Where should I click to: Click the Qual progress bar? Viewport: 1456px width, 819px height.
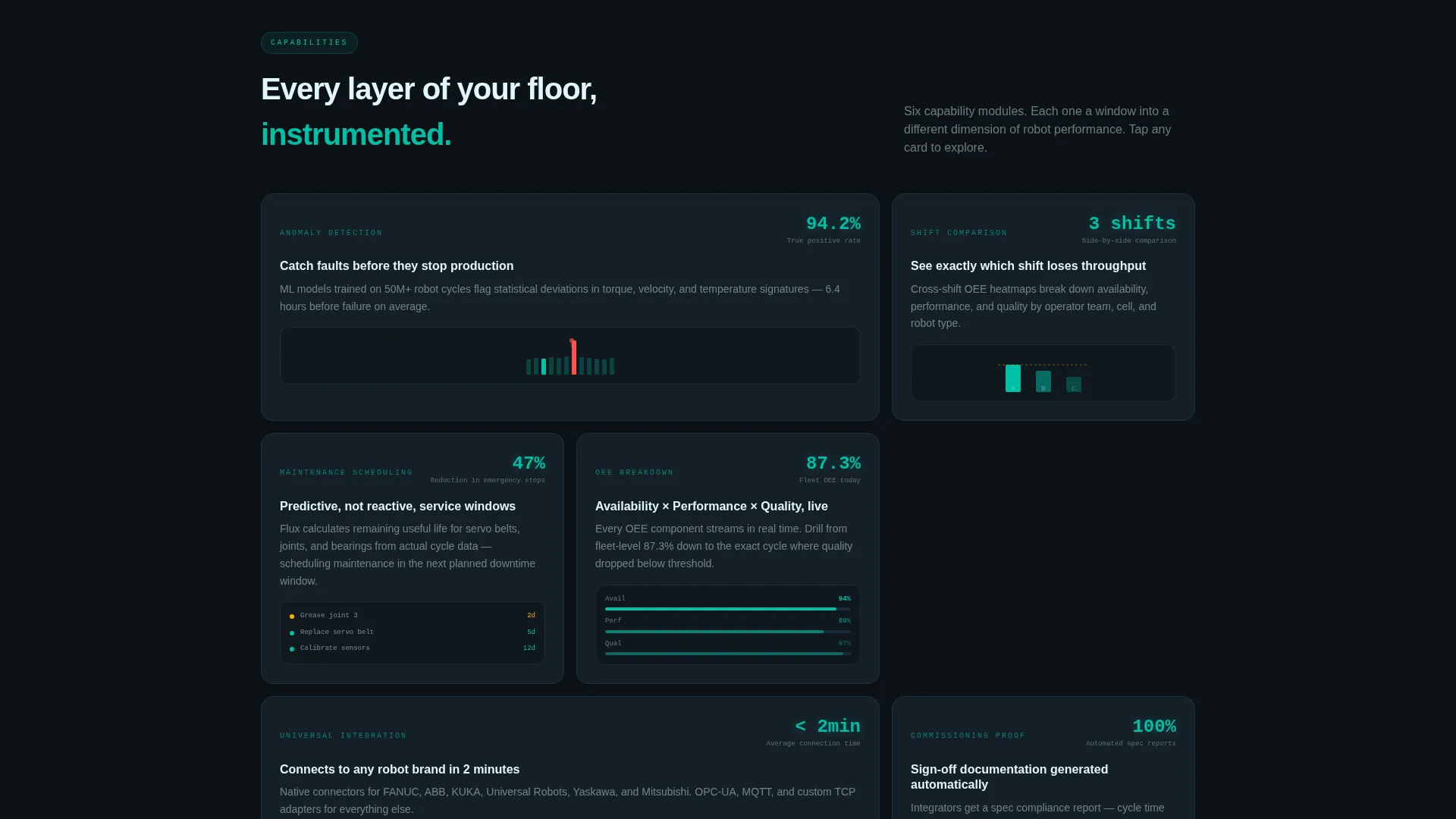(x=728, y=654)
